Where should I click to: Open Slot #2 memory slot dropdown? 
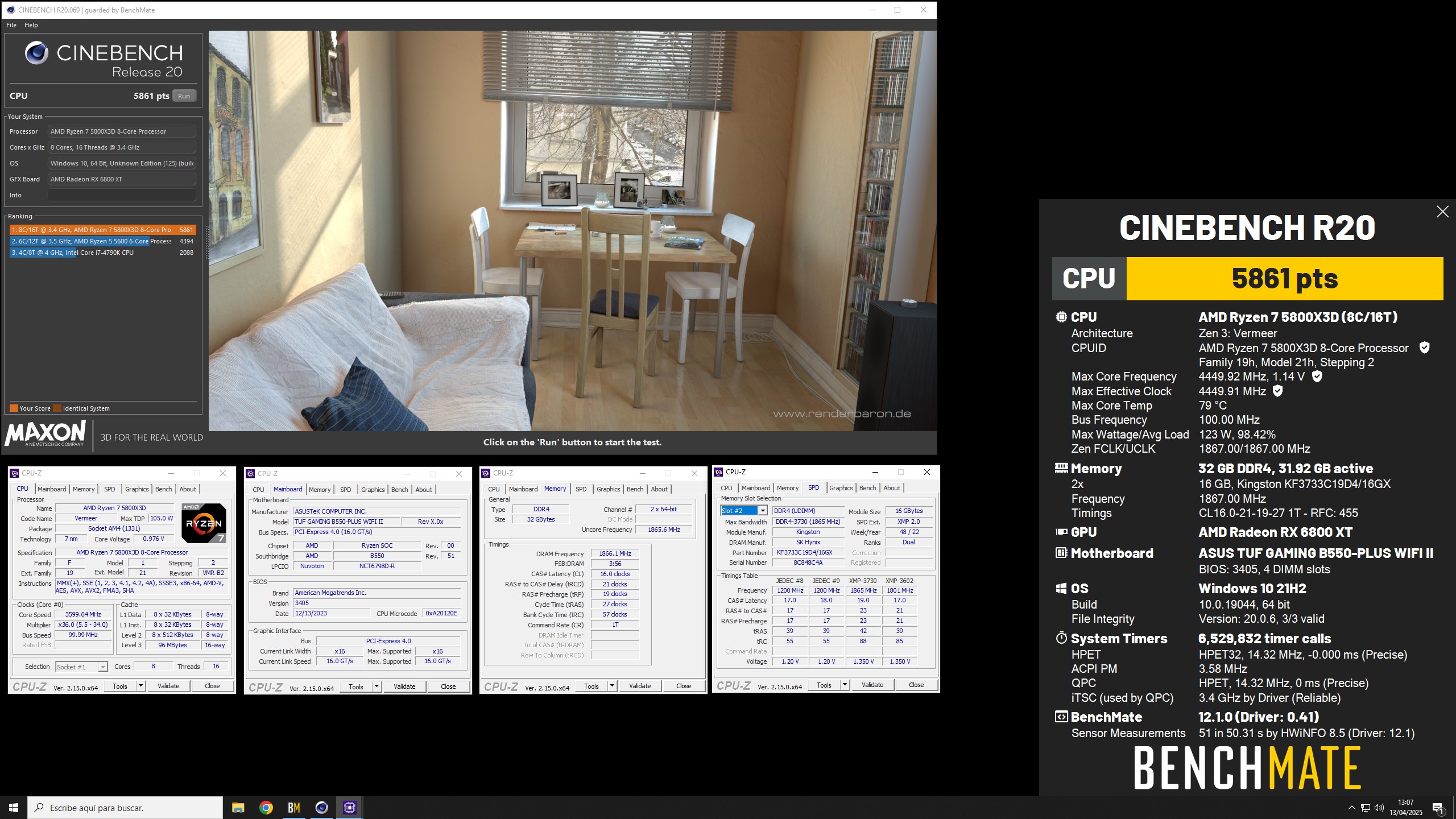coord(744,511)
